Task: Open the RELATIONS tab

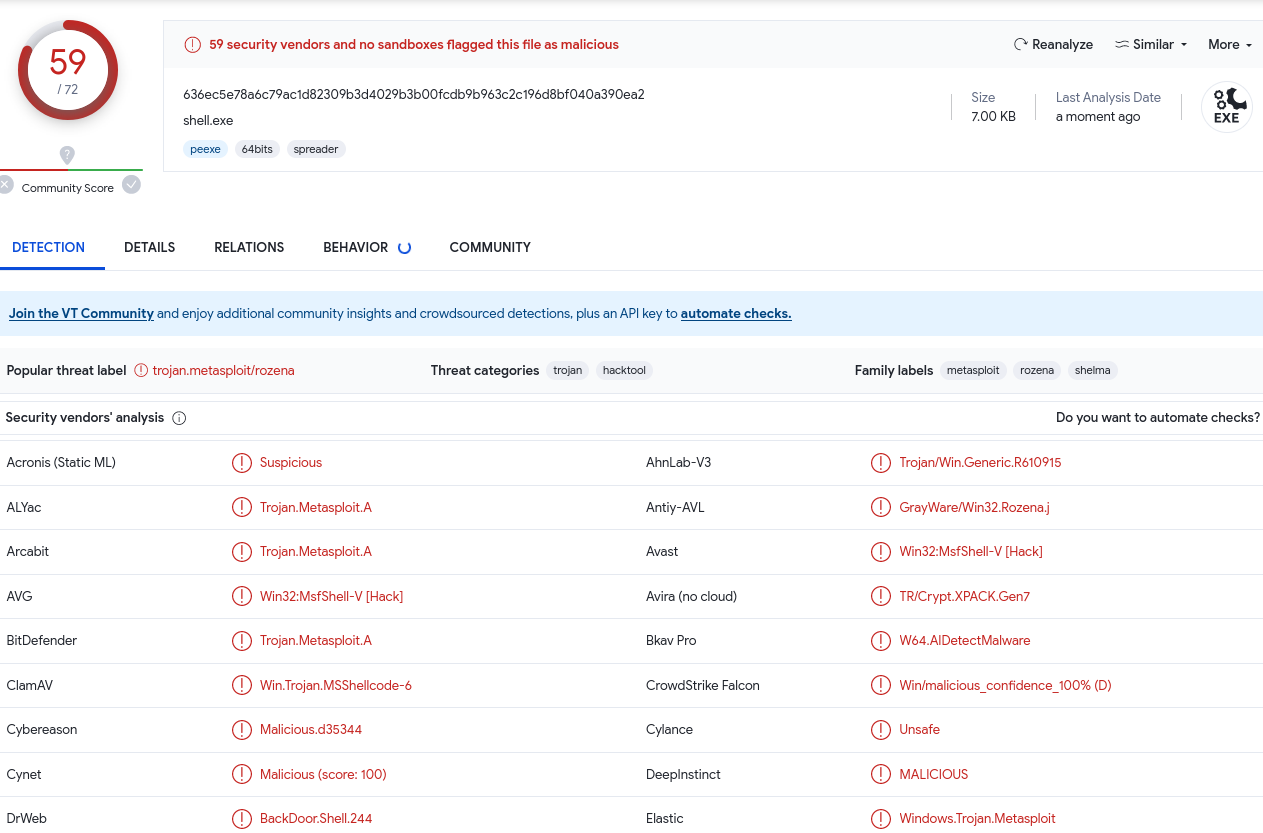Action: (249, 247)
